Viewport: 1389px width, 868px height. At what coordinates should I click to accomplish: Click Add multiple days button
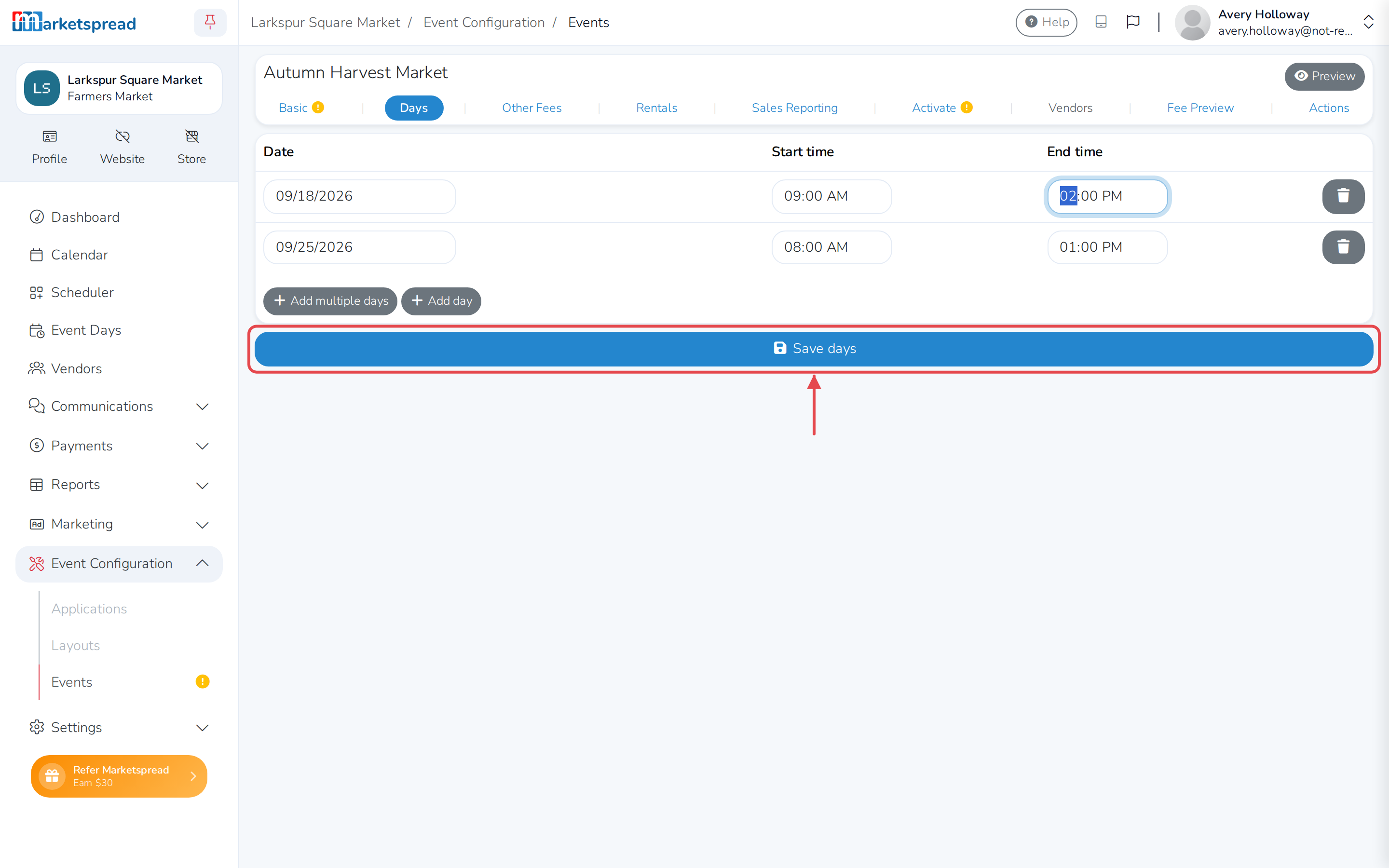coord(330,301)
